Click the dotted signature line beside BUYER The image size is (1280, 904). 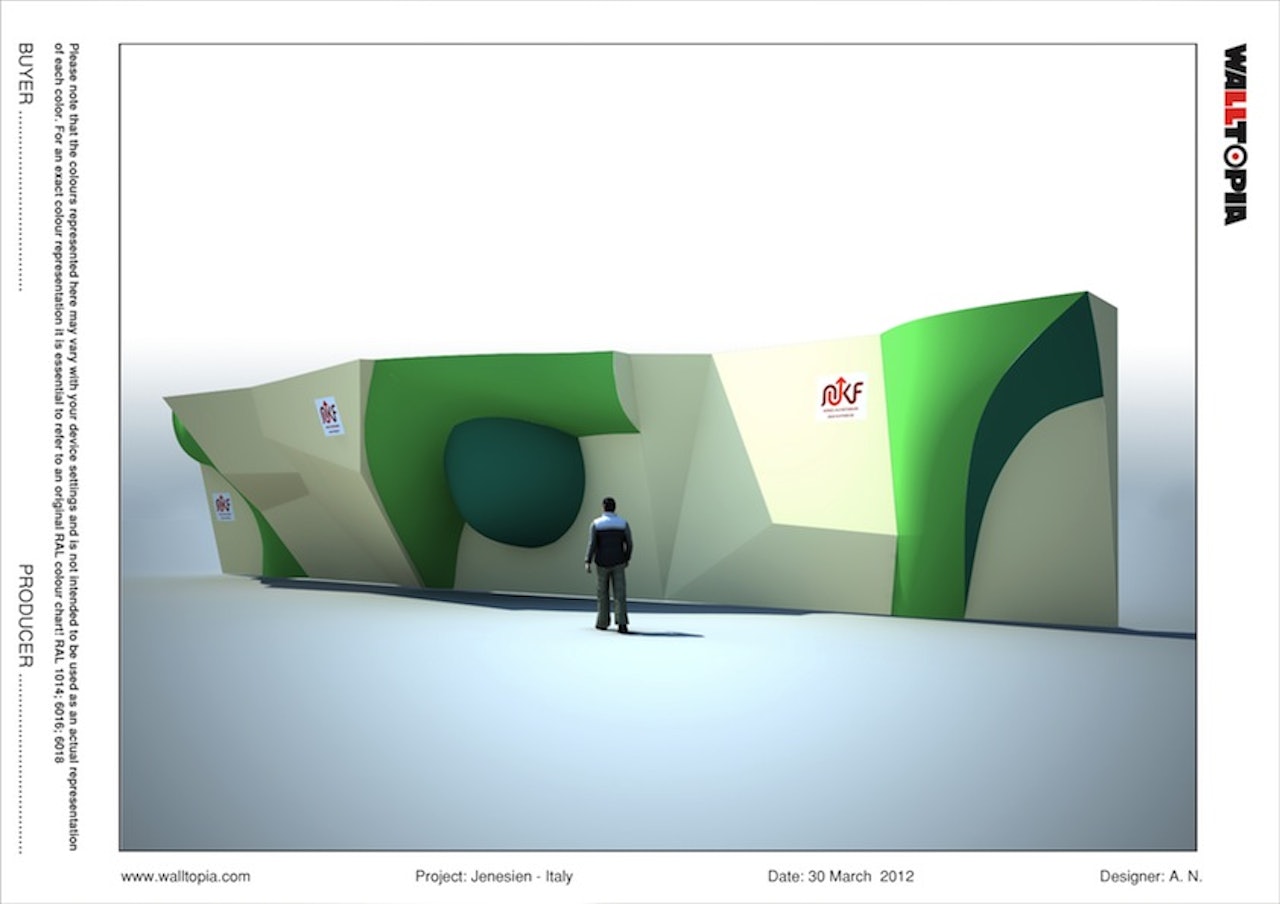(22, 200)
